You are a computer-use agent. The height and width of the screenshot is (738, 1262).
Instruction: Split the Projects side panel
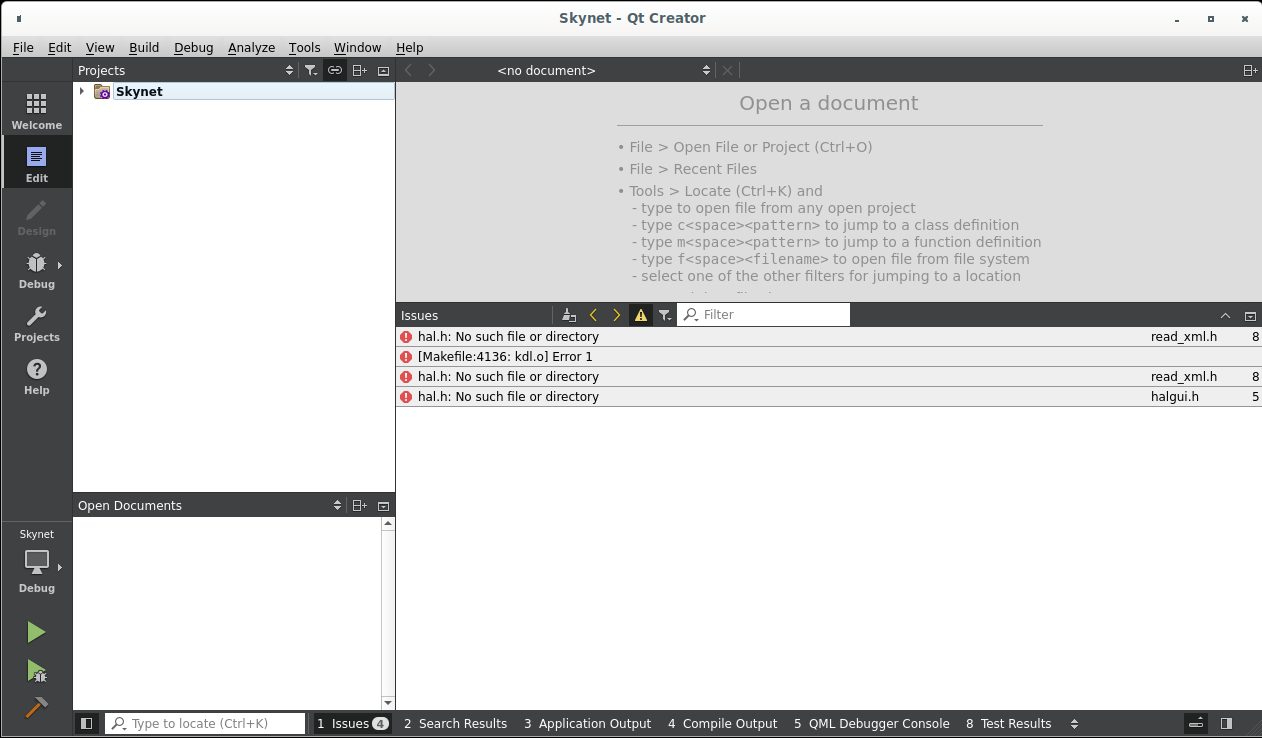coord(360,70)
